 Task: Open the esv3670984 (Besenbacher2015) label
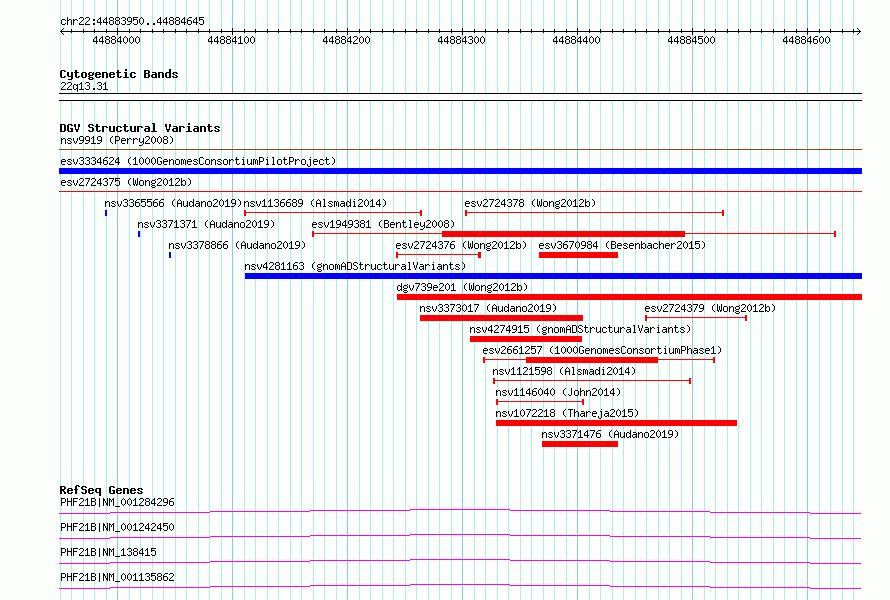click(x=622, y=245)
